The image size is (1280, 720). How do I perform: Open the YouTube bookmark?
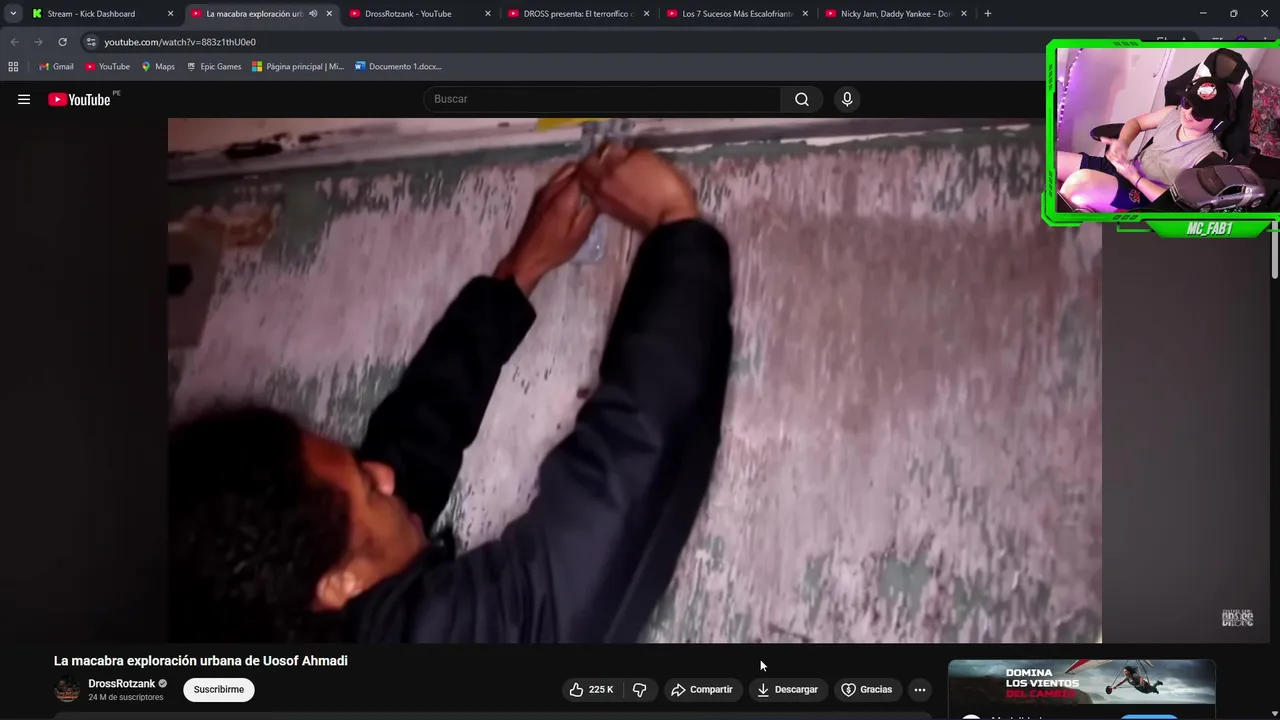[x=107, y=66]
